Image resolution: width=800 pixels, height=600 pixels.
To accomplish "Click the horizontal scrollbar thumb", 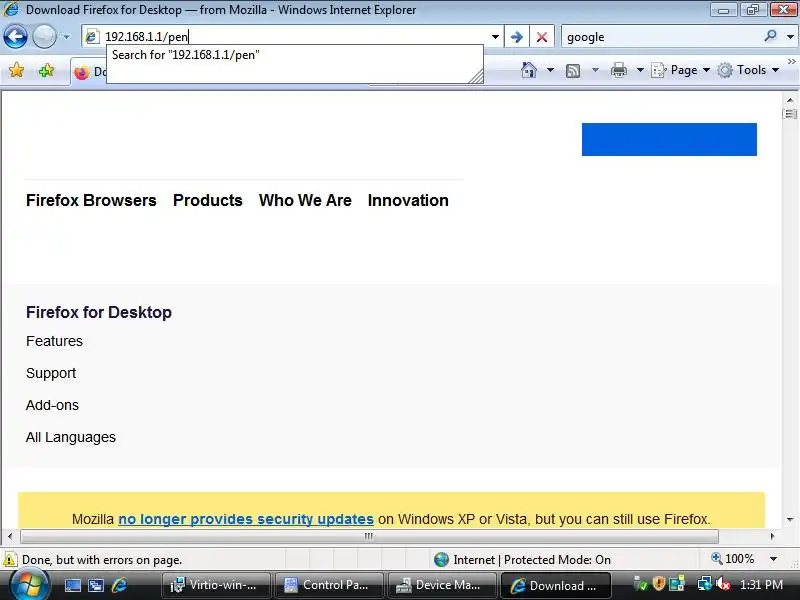I will coord(369,536).
